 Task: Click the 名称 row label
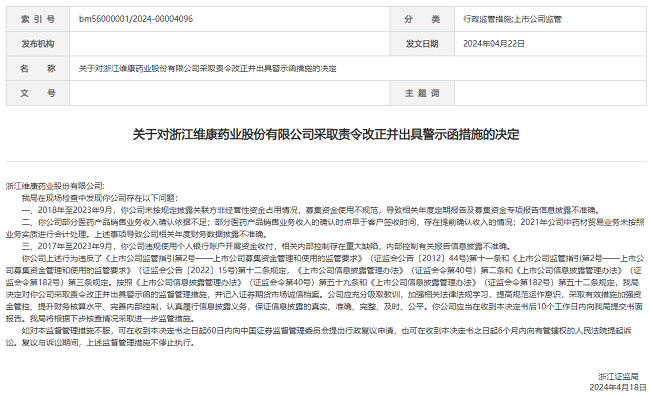pyautogui.click(x=38, y=68)
